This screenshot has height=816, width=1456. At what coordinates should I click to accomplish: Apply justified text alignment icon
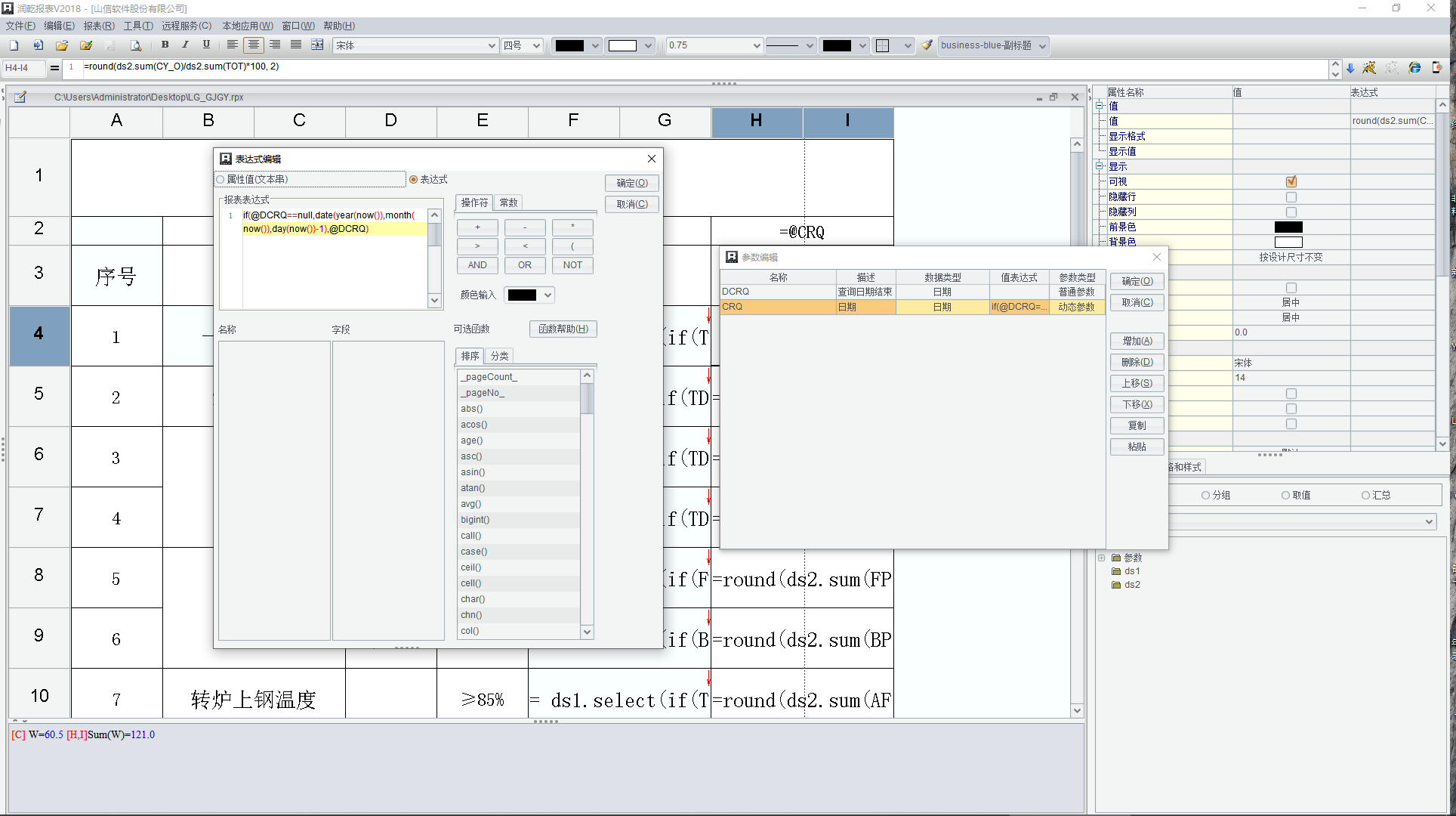point(296,45)
